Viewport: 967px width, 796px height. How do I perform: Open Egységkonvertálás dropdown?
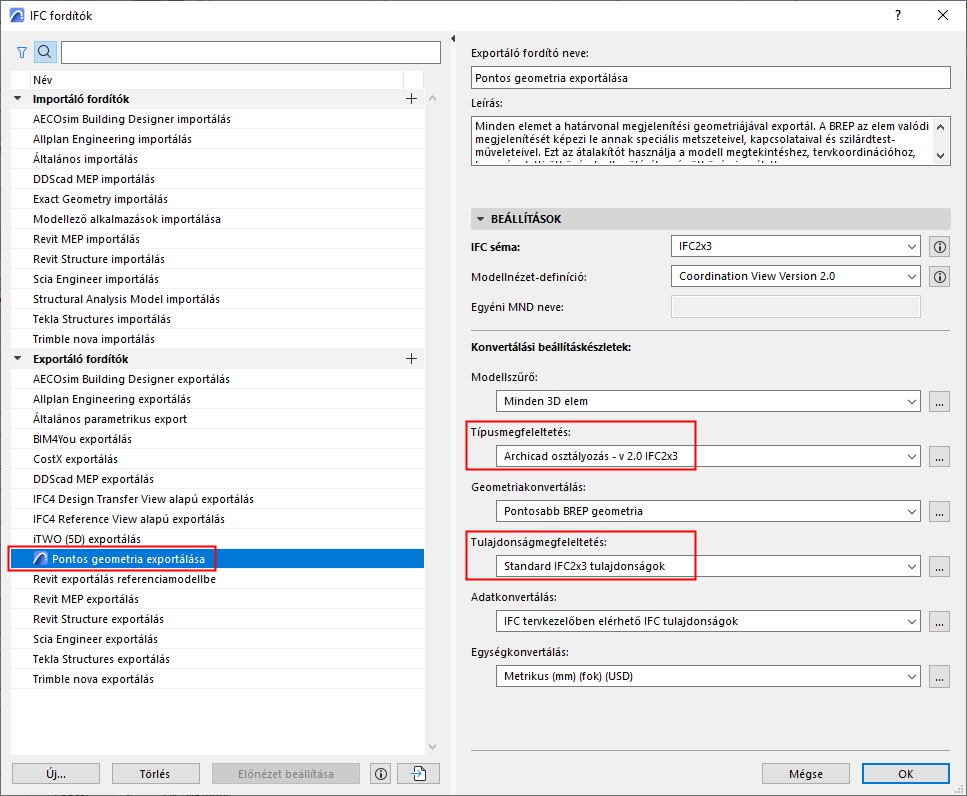click(x=708, y=676)
